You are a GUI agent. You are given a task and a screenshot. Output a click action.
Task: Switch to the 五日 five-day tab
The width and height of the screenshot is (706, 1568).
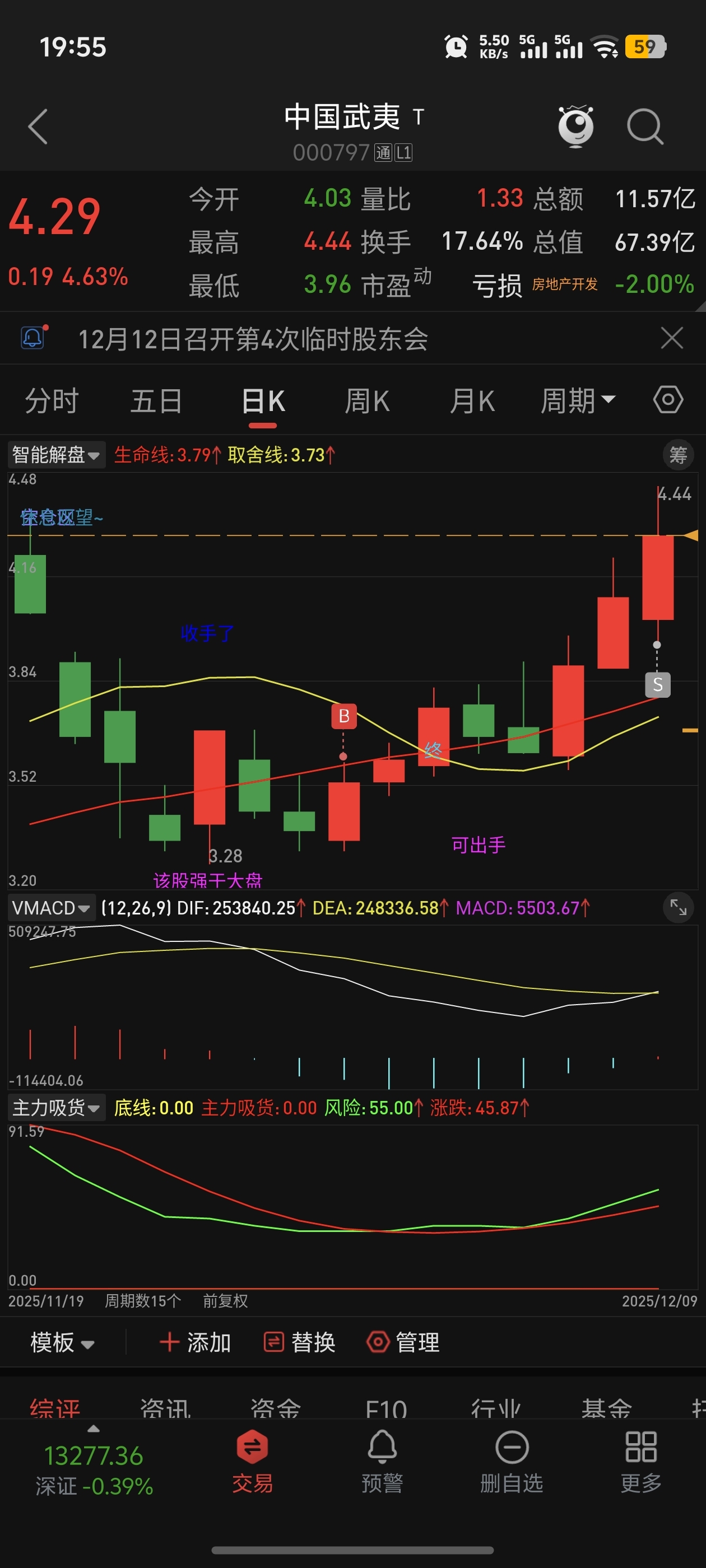[x=156, y=401]
